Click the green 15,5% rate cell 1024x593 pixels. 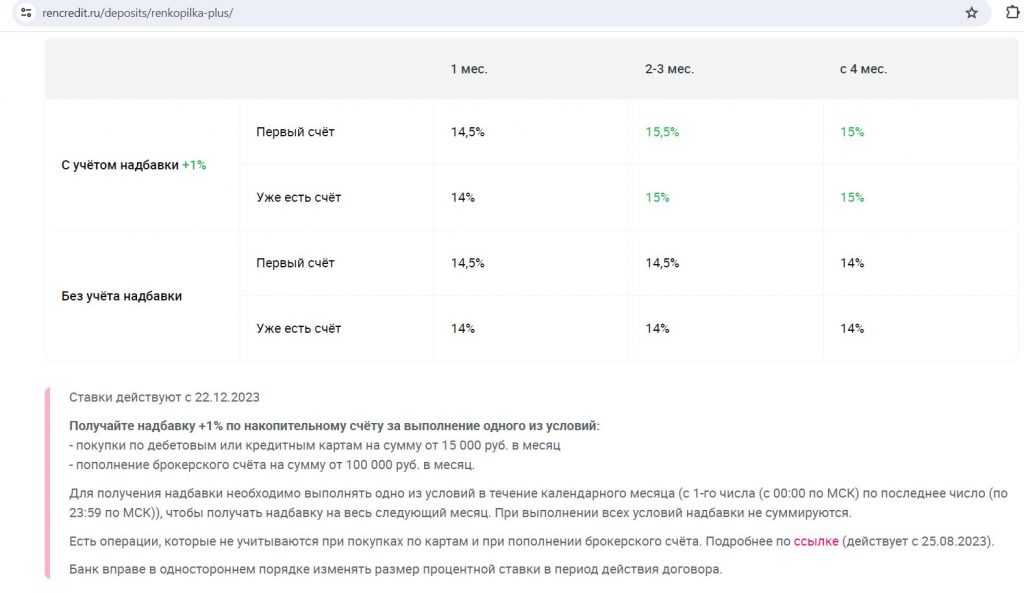pos(662,132)
